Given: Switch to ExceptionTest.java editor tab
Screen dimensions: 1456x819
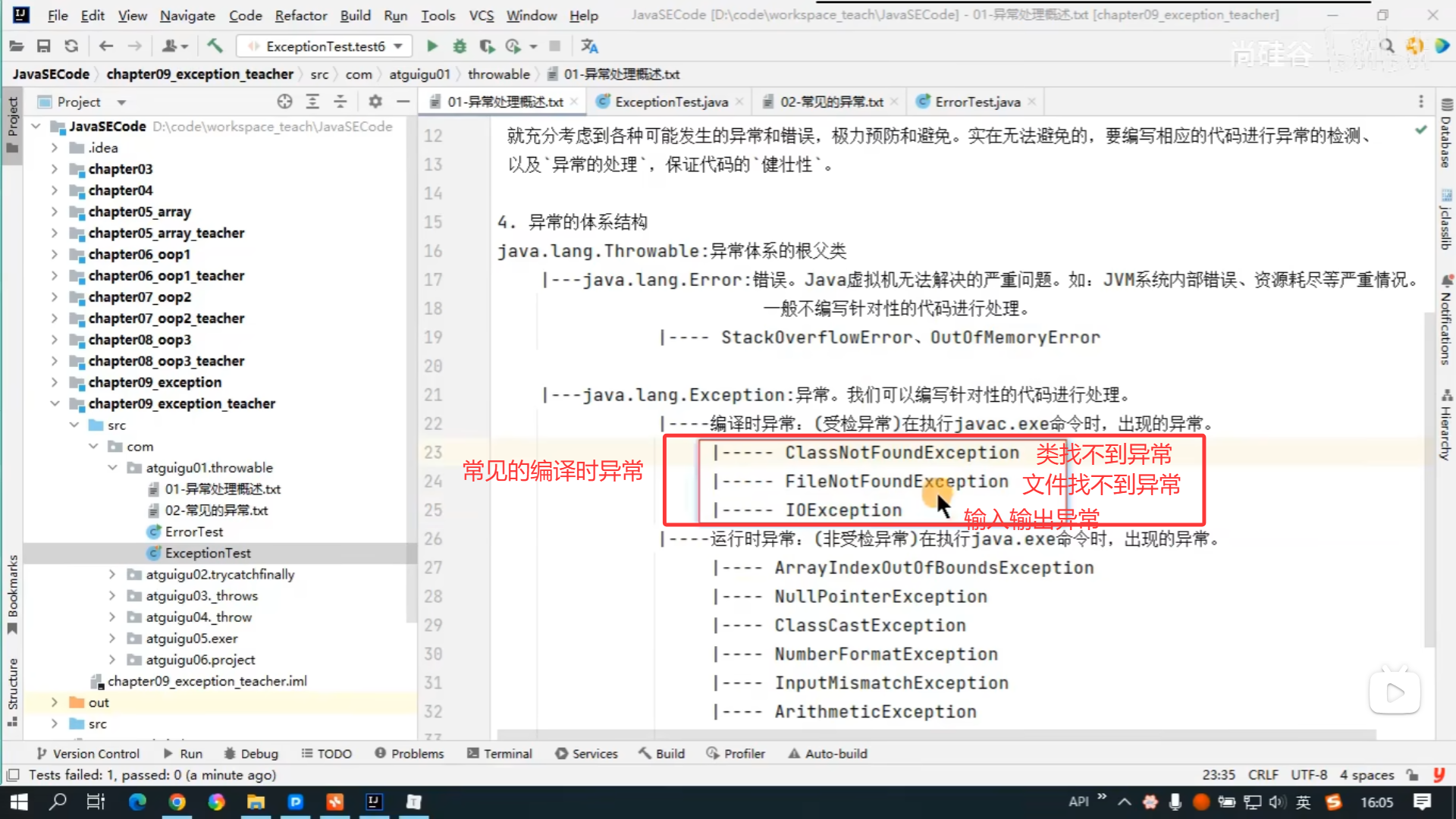Looking at the screenshot, I should pos(670,102).
